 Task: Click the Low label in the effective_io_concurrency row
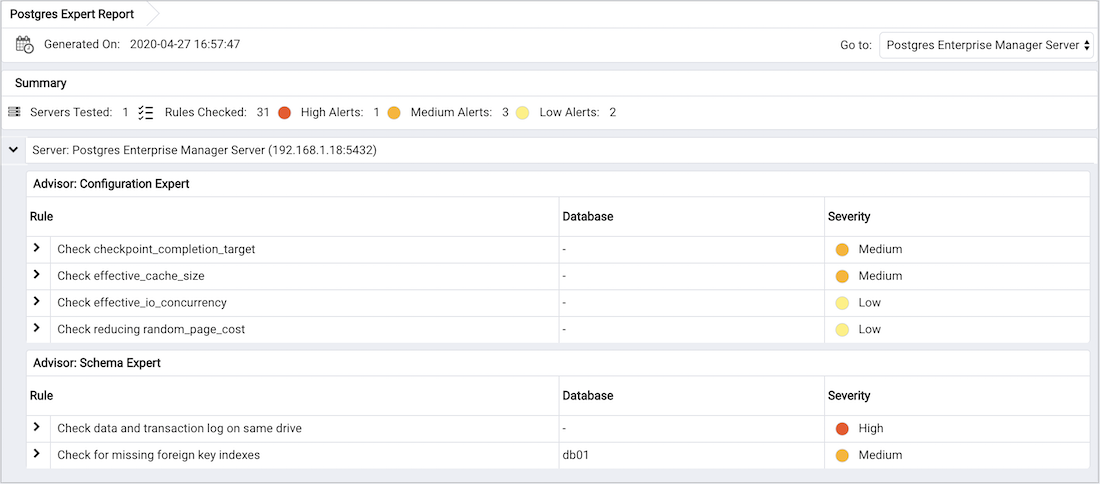click(869, 303)
